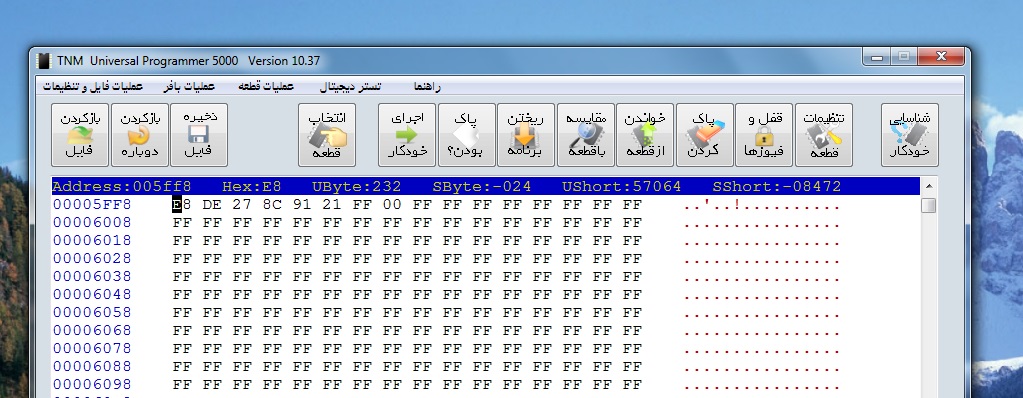The height and width of the screenshot is (398, 1023).
Task: Open Device Settings (تنظیمات قطعه) tools icon
Action: click(823, 135)
